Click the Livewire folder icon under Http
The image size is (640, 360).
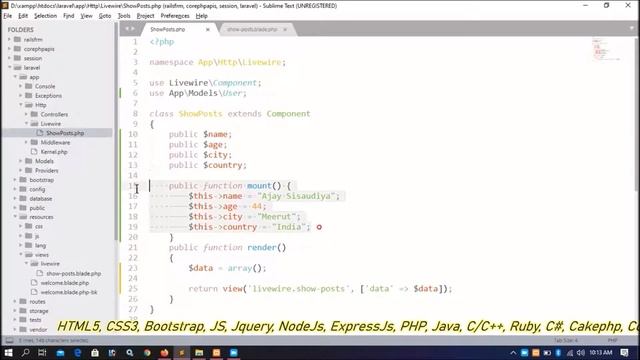[34, 124]
